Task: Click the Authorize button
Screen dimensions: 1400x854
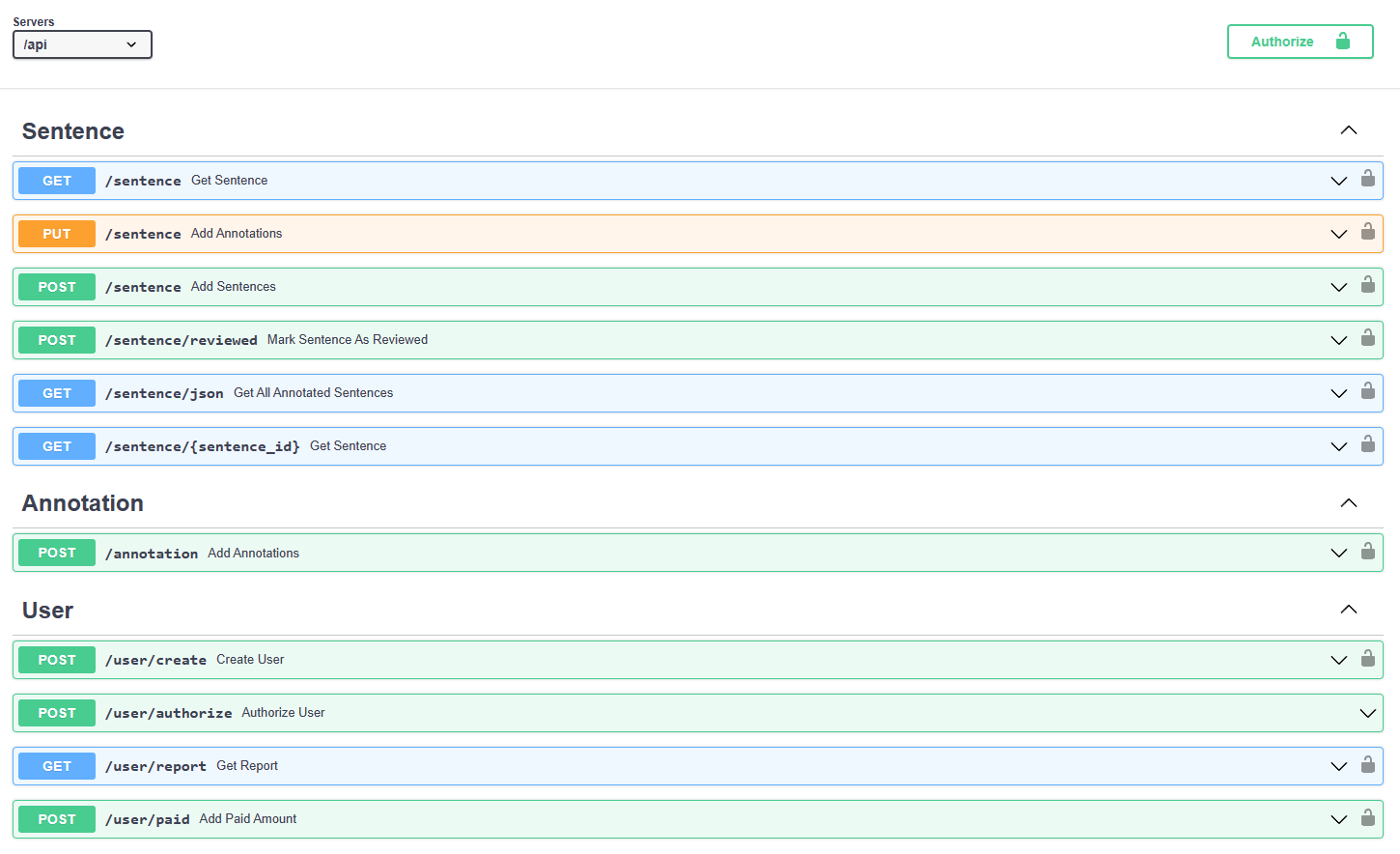Action: [x=1300, y=42]
